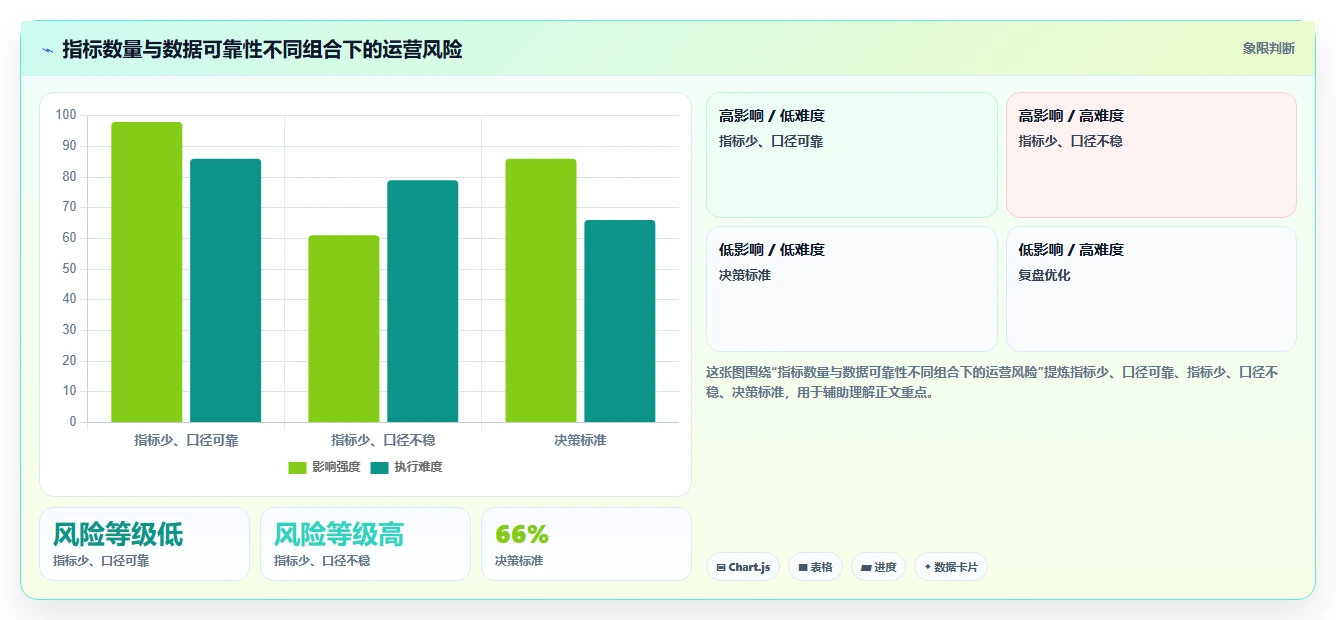
Task: Select the 高影响 / 高难度 quadrant heading
Action: (1071, 116)
